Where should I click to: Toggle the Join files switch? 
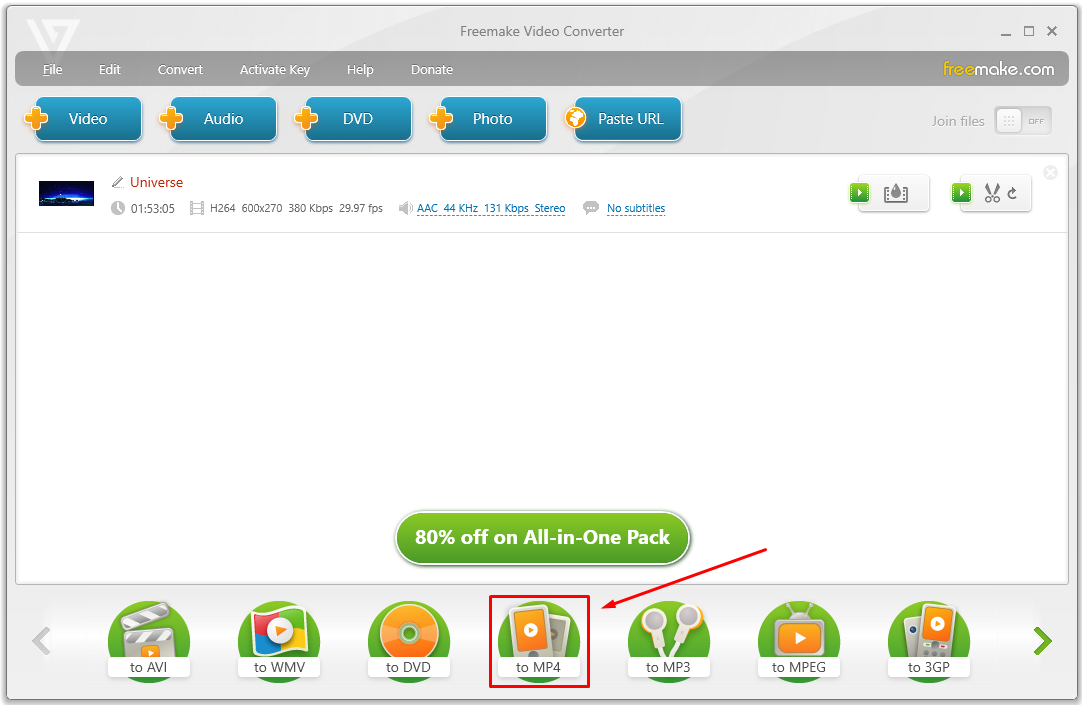pos(1023,121)
